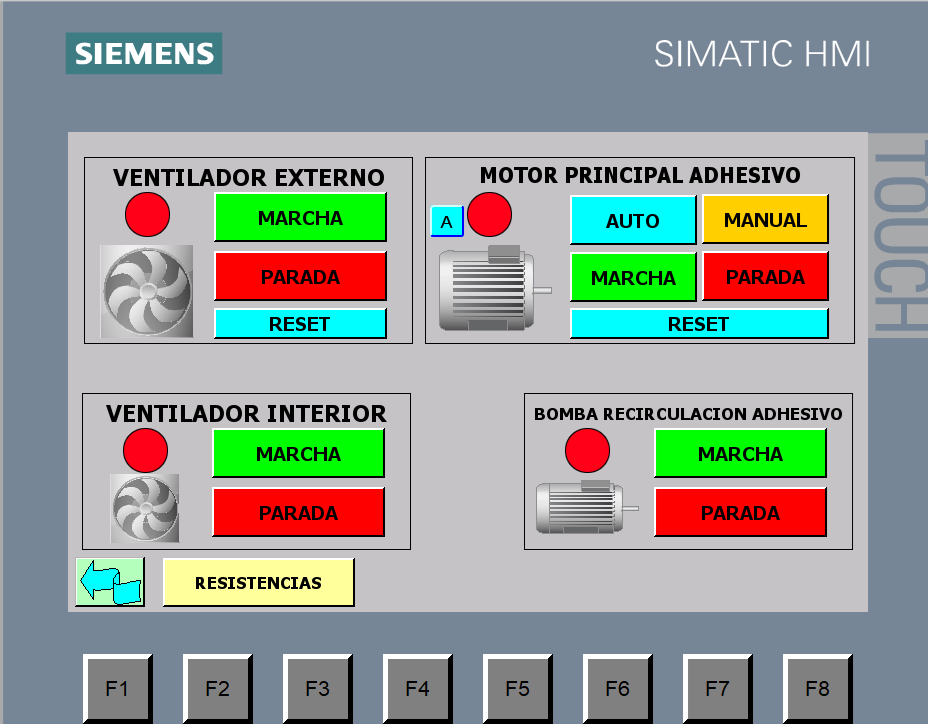The image size is (928, 724).
Task: Push the F4 function key
Action: [417, 688]
